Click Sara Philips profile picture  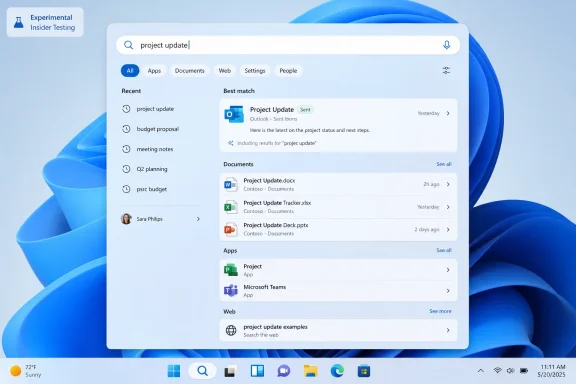pos(126,219)
